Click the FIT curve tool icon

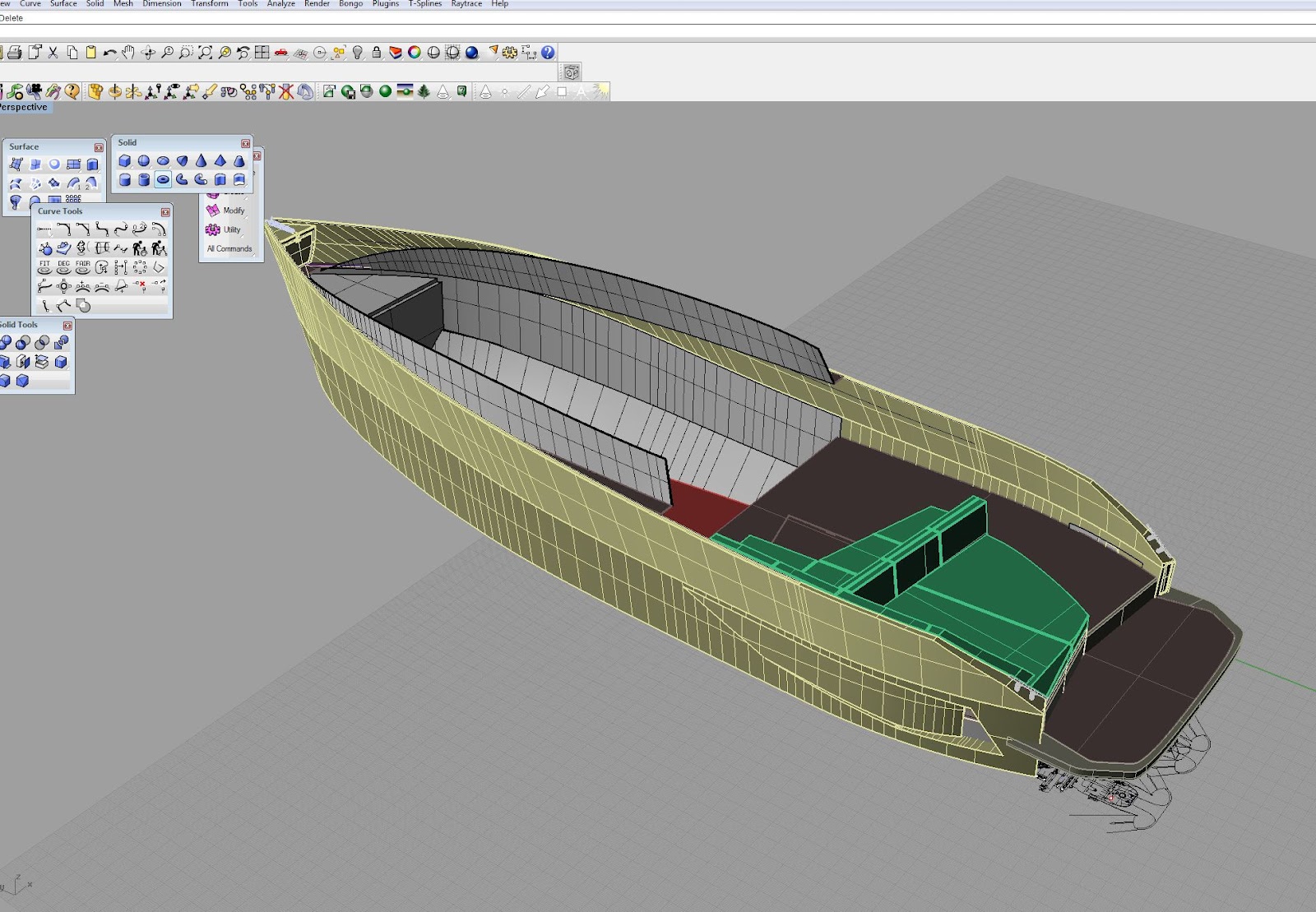(44, 267)
